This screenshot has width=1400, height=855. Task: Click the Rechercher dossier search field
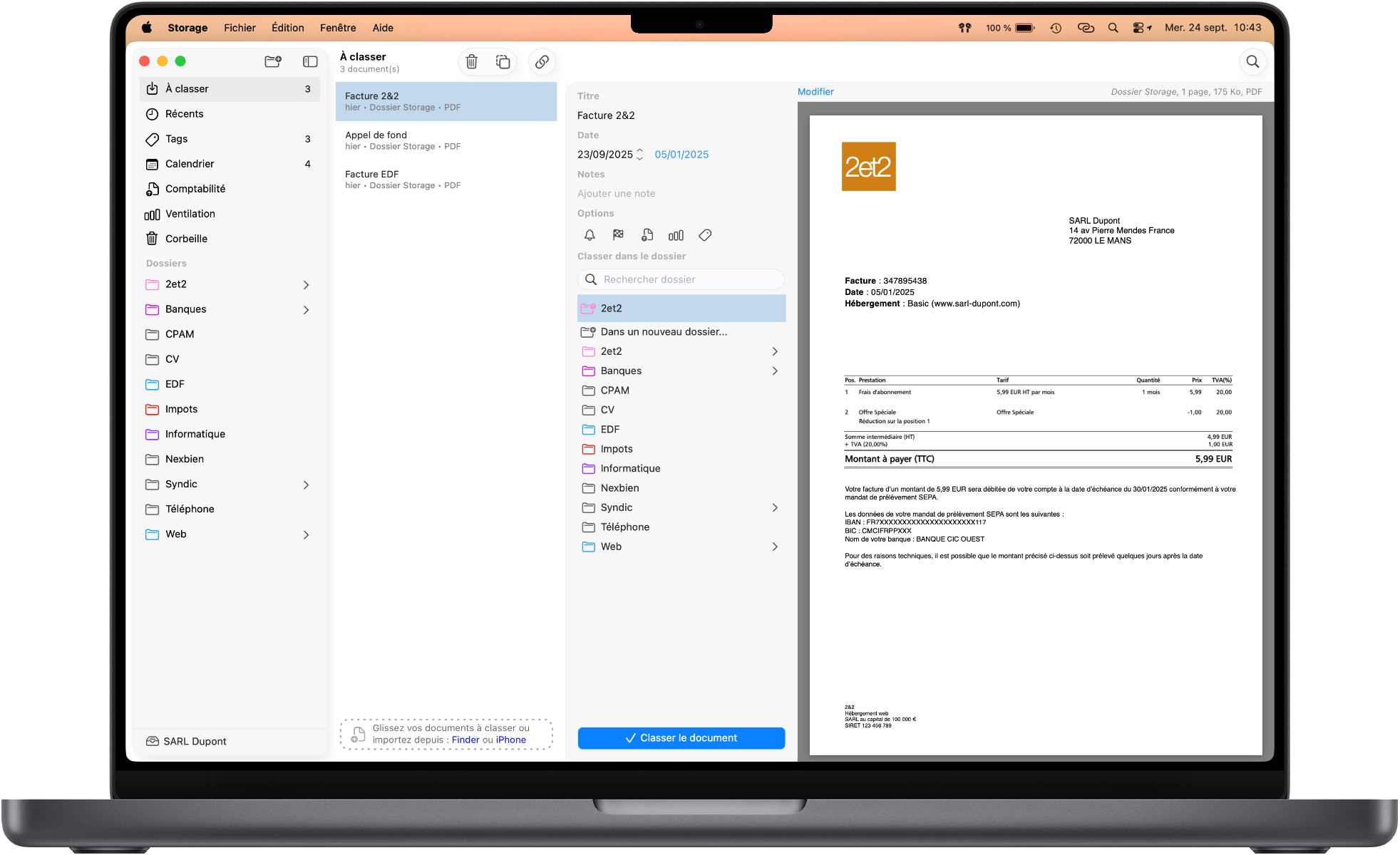click(x=681, y=279)
